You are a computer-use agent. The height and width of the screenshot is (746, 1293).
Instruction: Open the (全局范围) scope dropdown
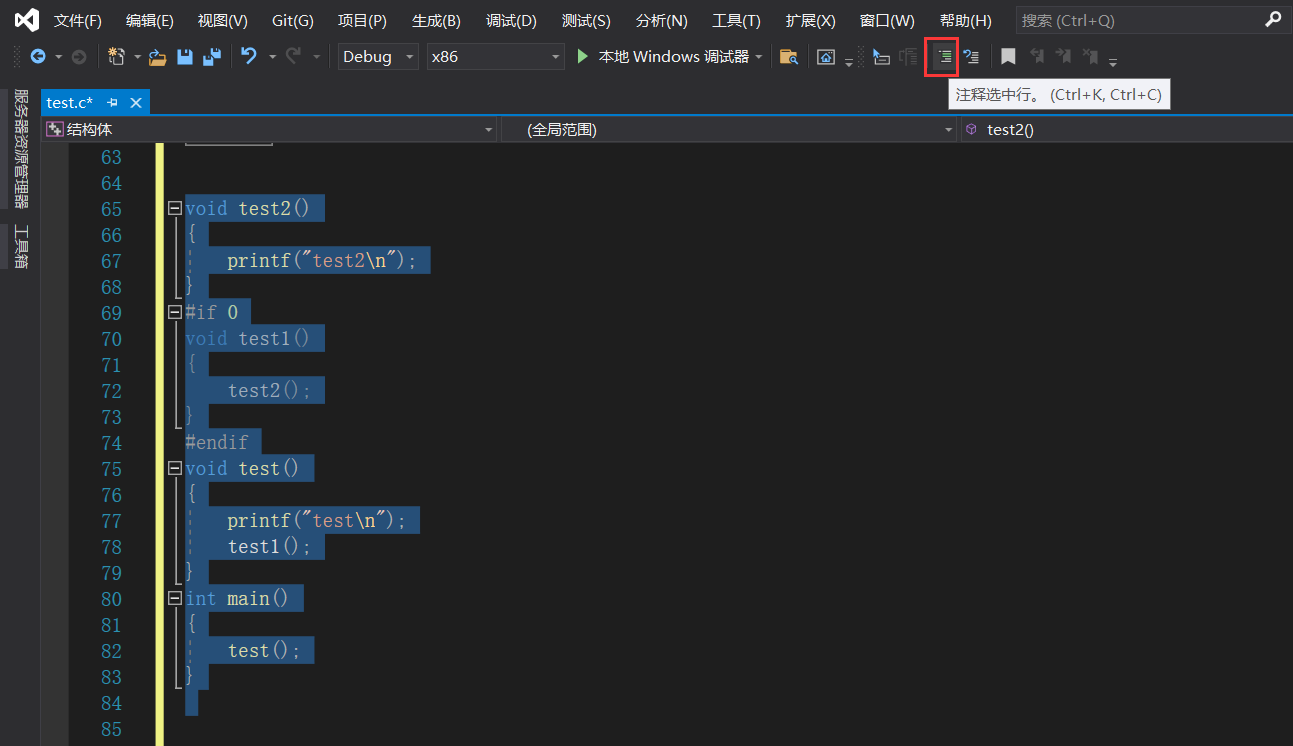pos(728,129)
